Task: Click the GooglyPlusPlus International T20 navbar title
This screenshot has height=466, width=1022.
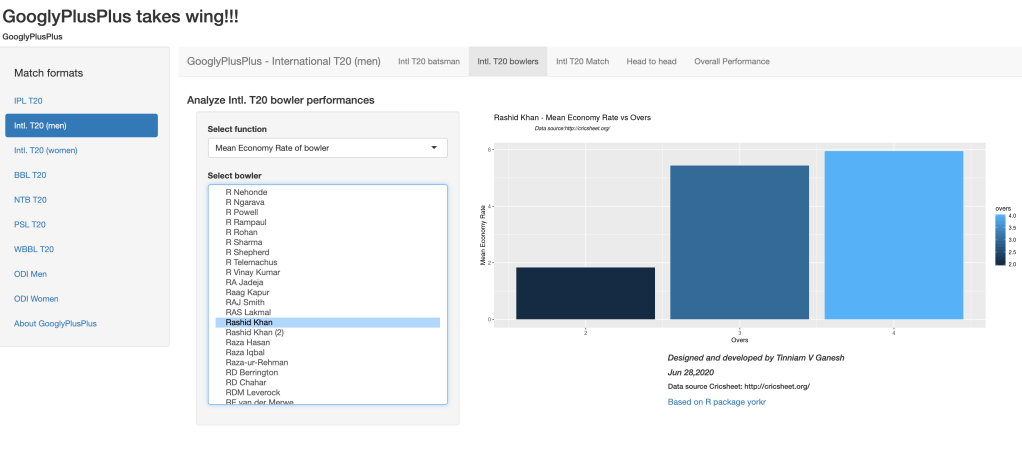Action: tap(284, 62)
